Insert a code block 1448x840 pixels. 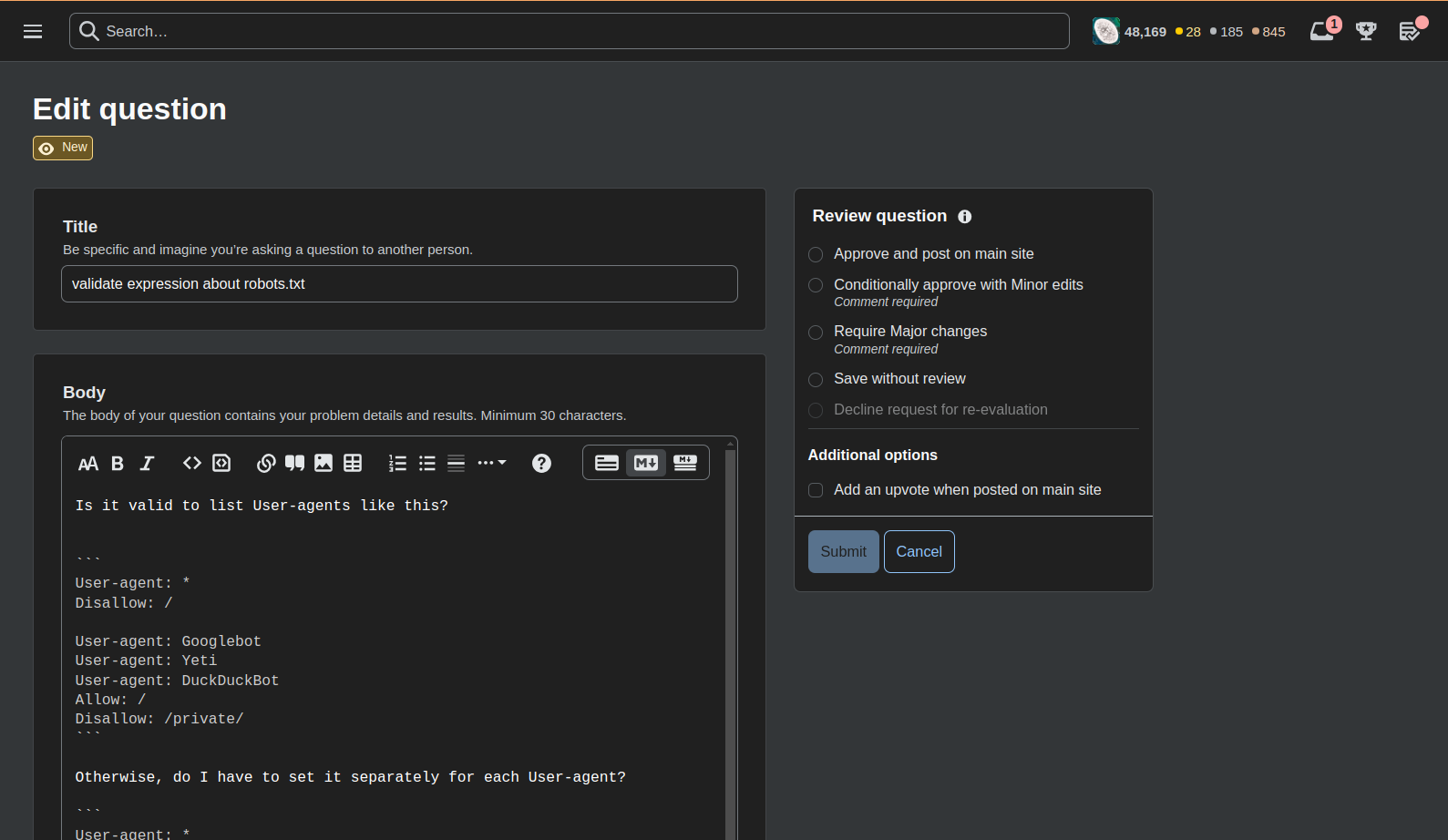point(221,463)
